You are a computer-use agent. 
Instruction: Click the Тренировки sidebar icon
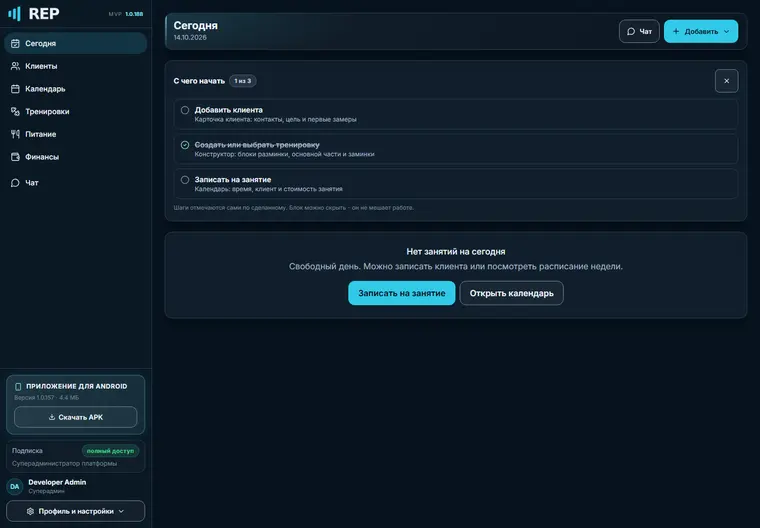15,112
